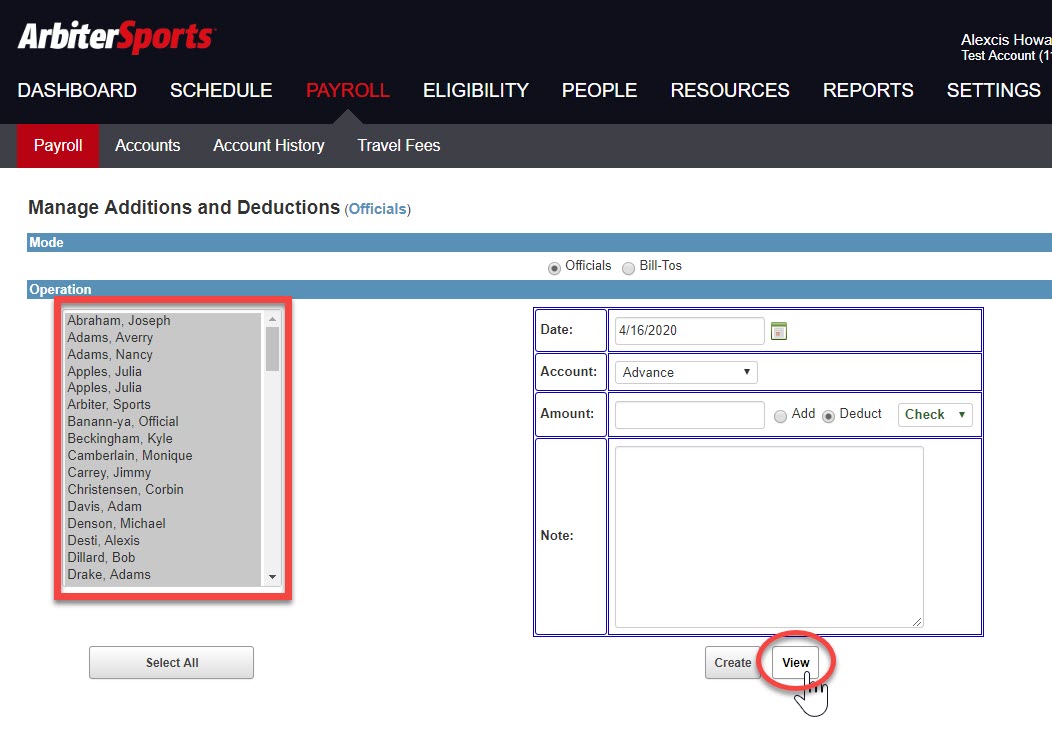Click the ArbiterSports logo
The image size is (1052, 733).
tap(116, 37)
